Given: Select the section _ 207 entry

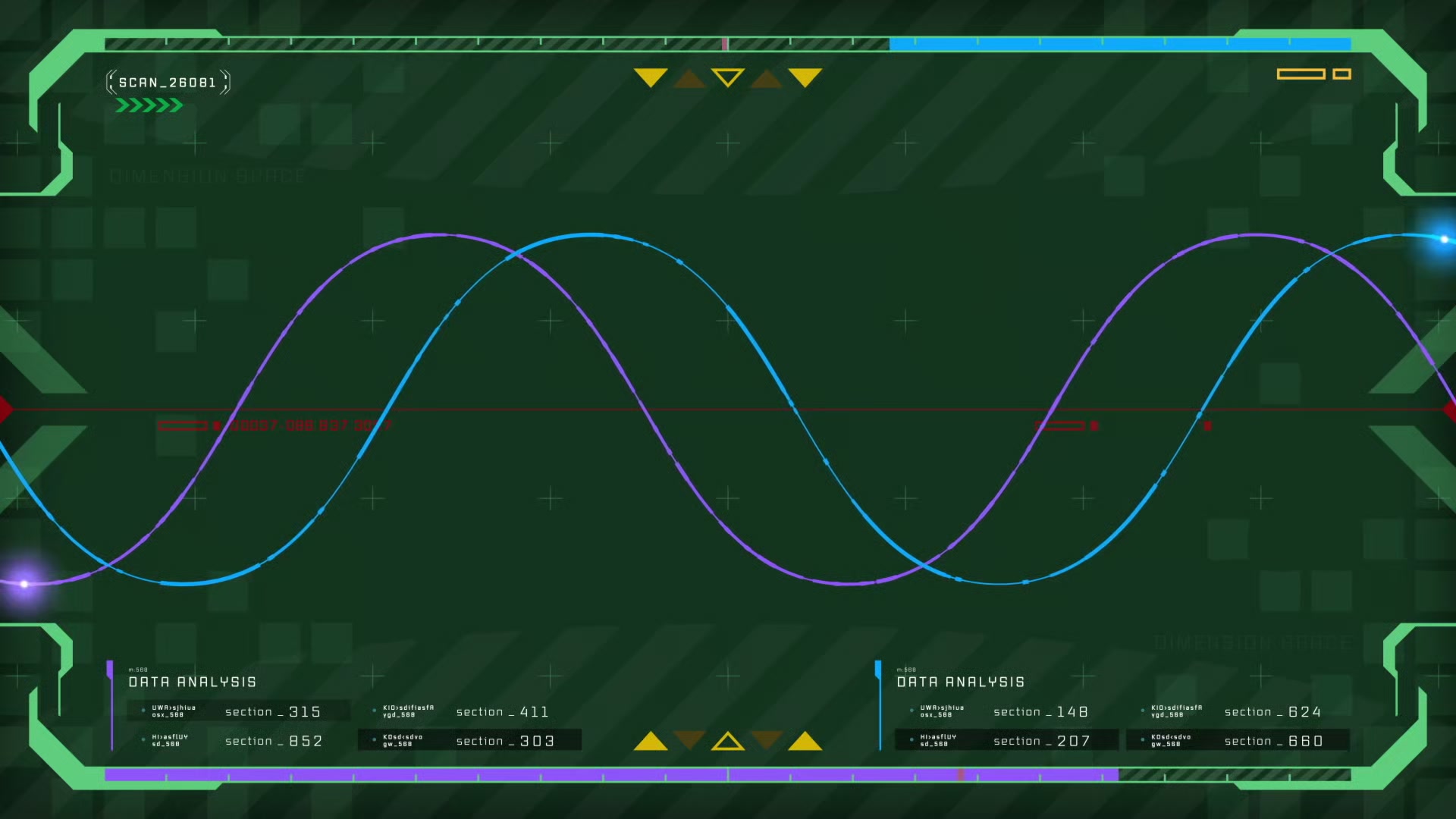Looking at the screenshot, I should click(1041, 741).
